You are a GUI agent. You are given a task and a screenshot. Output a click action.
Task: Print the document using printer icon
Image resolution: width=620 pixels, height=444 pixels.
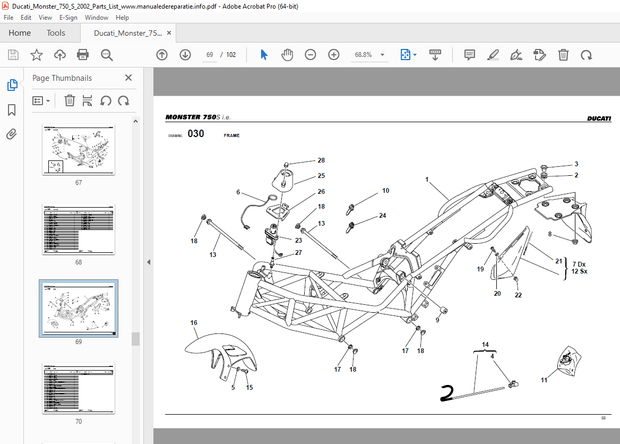(x=83, y=55)
